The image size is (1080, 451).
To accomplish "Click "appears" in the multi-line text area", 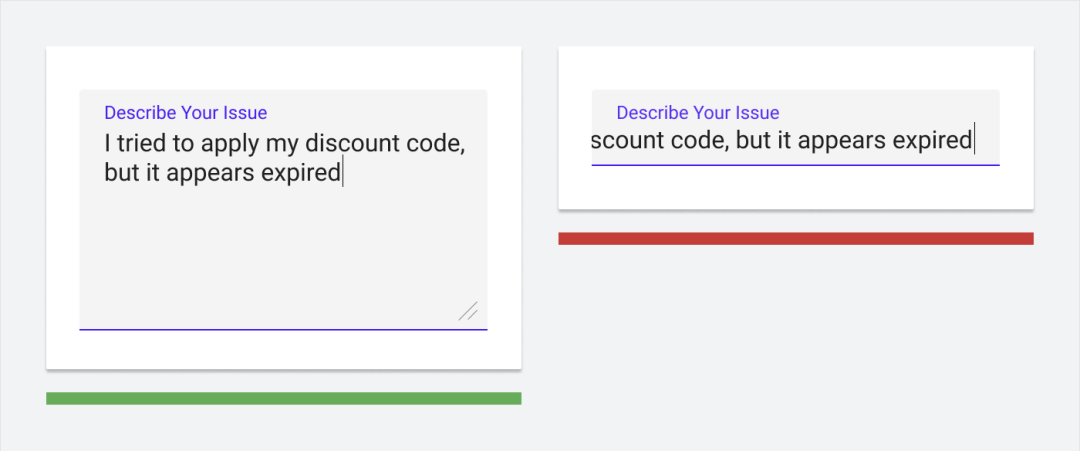I will pyautogui.click(x=208, y=173).
